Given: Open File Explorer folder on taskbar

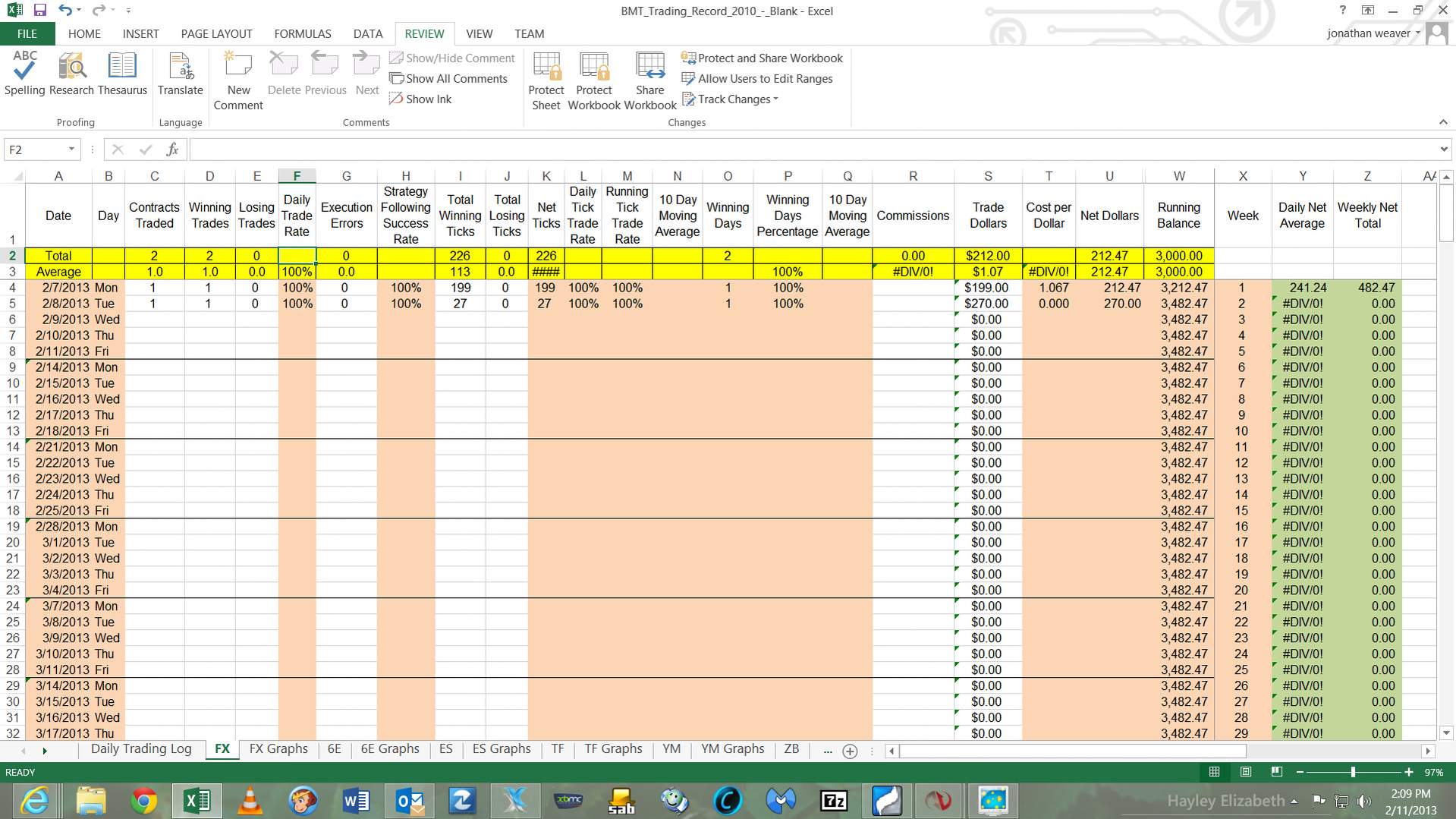Looking at the screenshot, I should click(90, 801).
